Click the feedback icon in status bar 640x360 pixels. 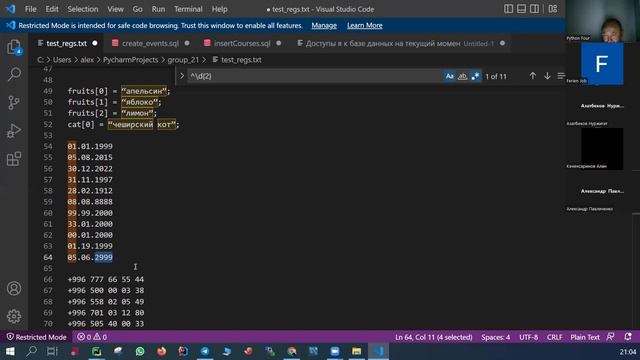point(611,337)
